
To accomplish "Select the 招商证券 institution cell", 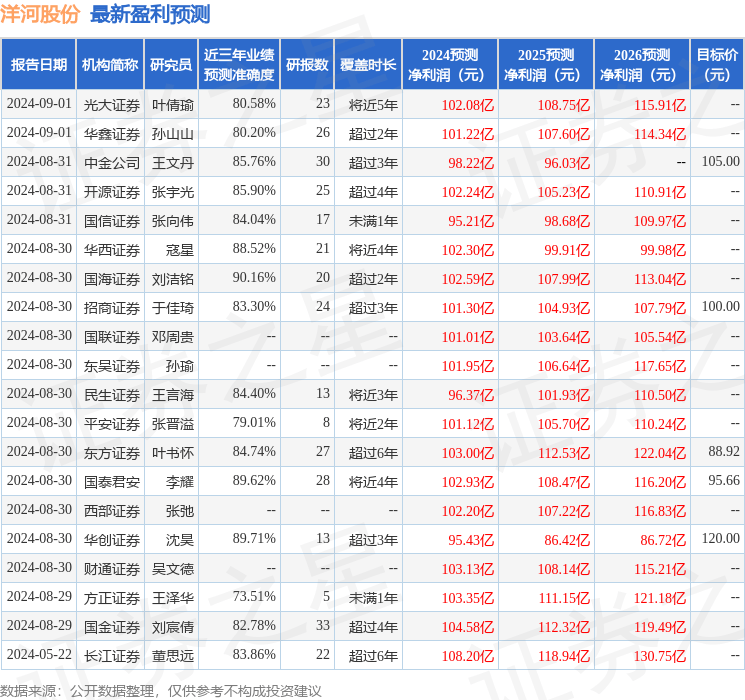I will click(x=112, y=308).
